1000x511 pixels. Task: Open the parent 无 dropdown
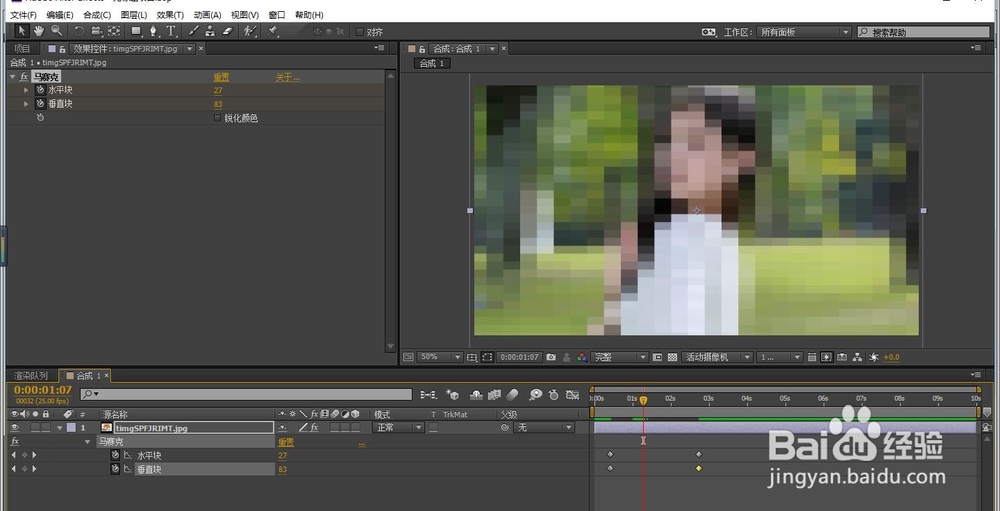pyautogui.click(x=544, y=427)
